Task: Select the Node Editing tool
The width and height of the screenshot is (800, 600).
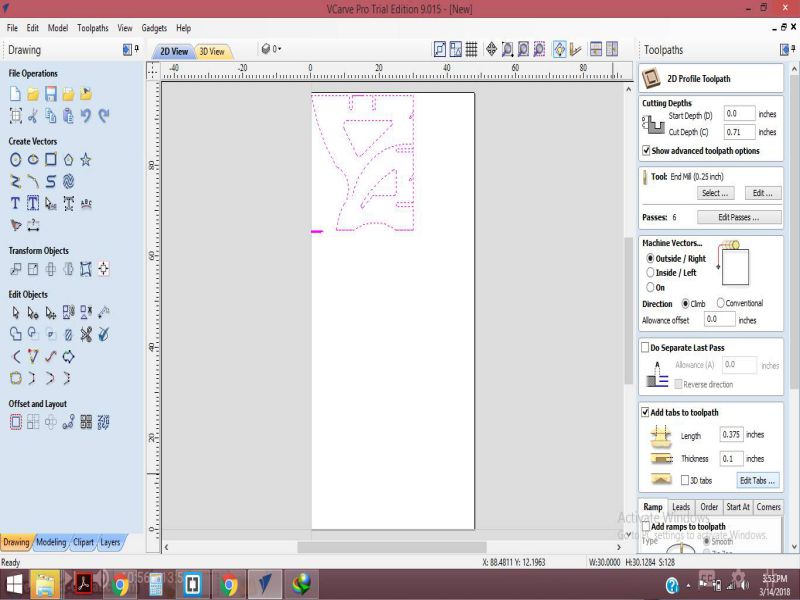Action: pos(33,312)
